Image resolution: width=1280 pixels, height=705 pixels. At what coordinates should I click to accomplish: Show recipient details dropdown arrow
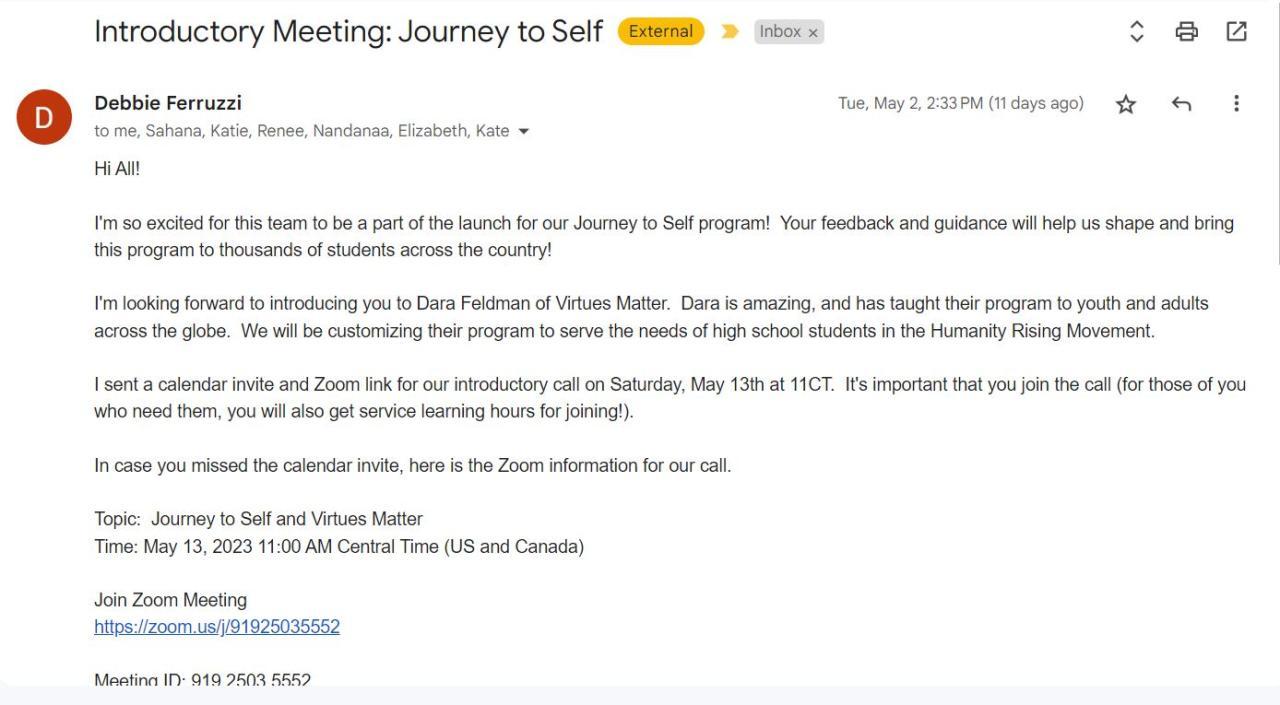[523, 131]
